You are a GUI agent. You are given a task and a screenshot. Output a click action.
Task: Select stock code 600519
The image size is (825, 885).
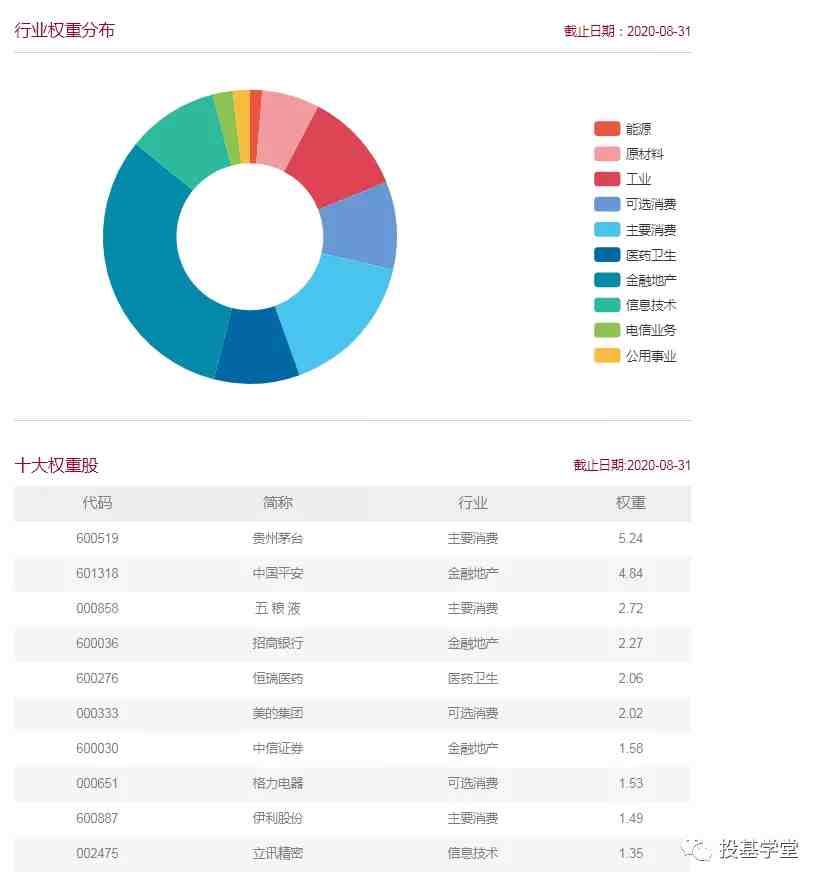97,538
